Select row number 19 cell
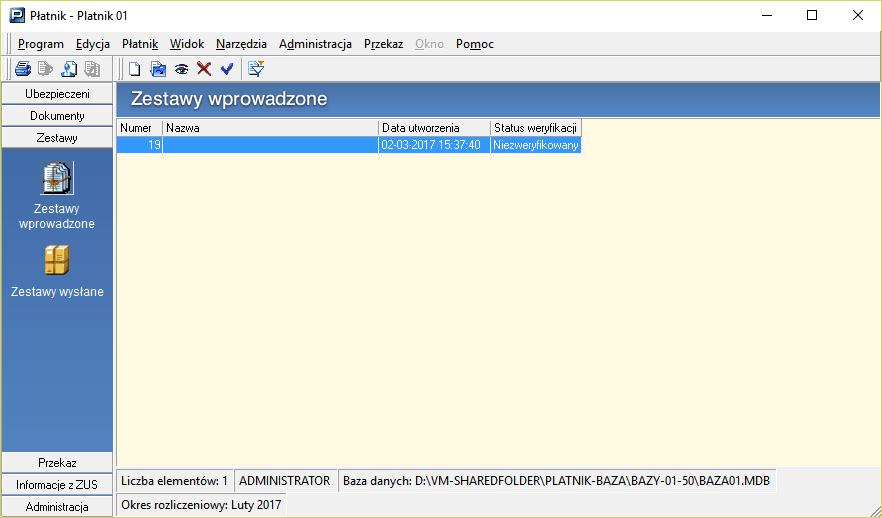 click(x=140, y=145)
